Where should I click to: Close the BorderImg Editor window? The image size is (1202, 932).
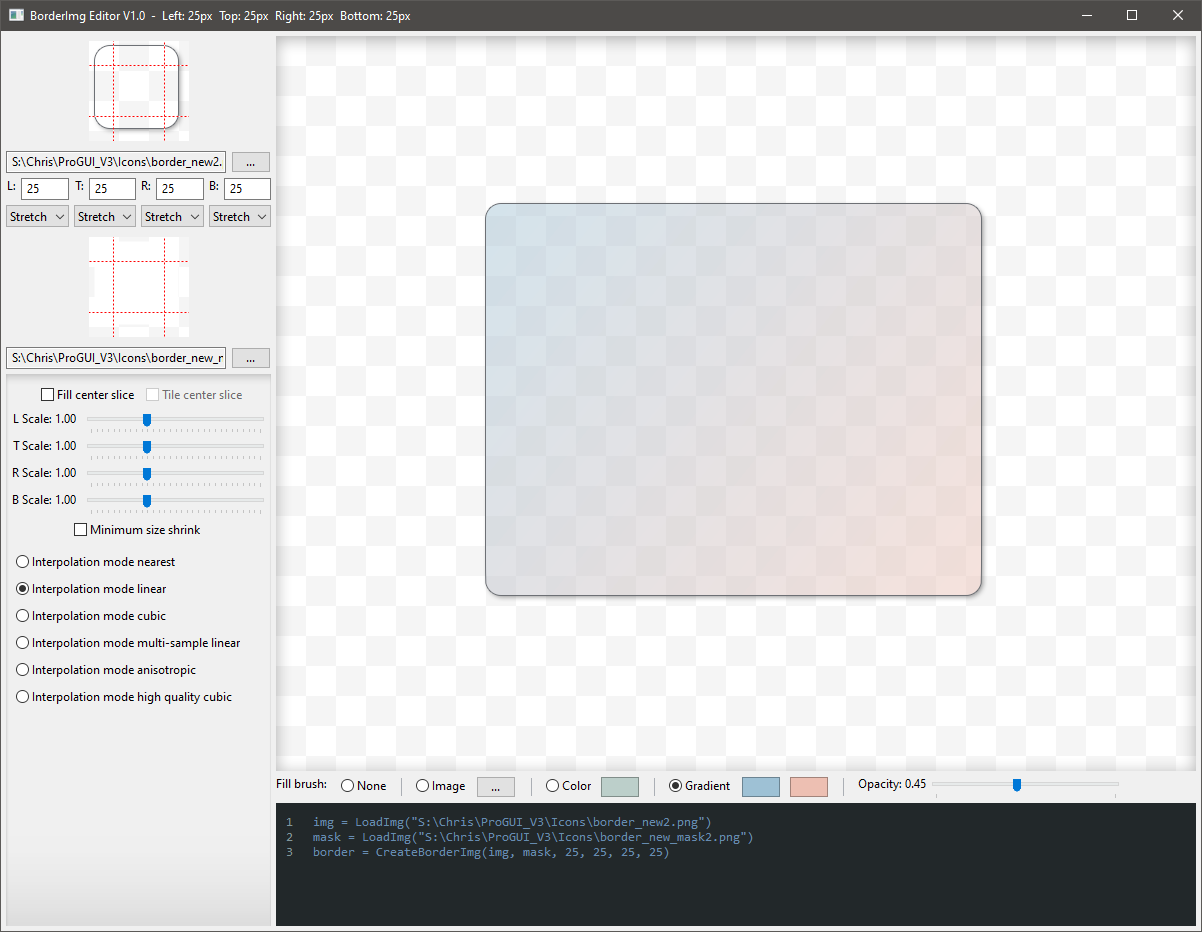click(x=1178, y=15)
